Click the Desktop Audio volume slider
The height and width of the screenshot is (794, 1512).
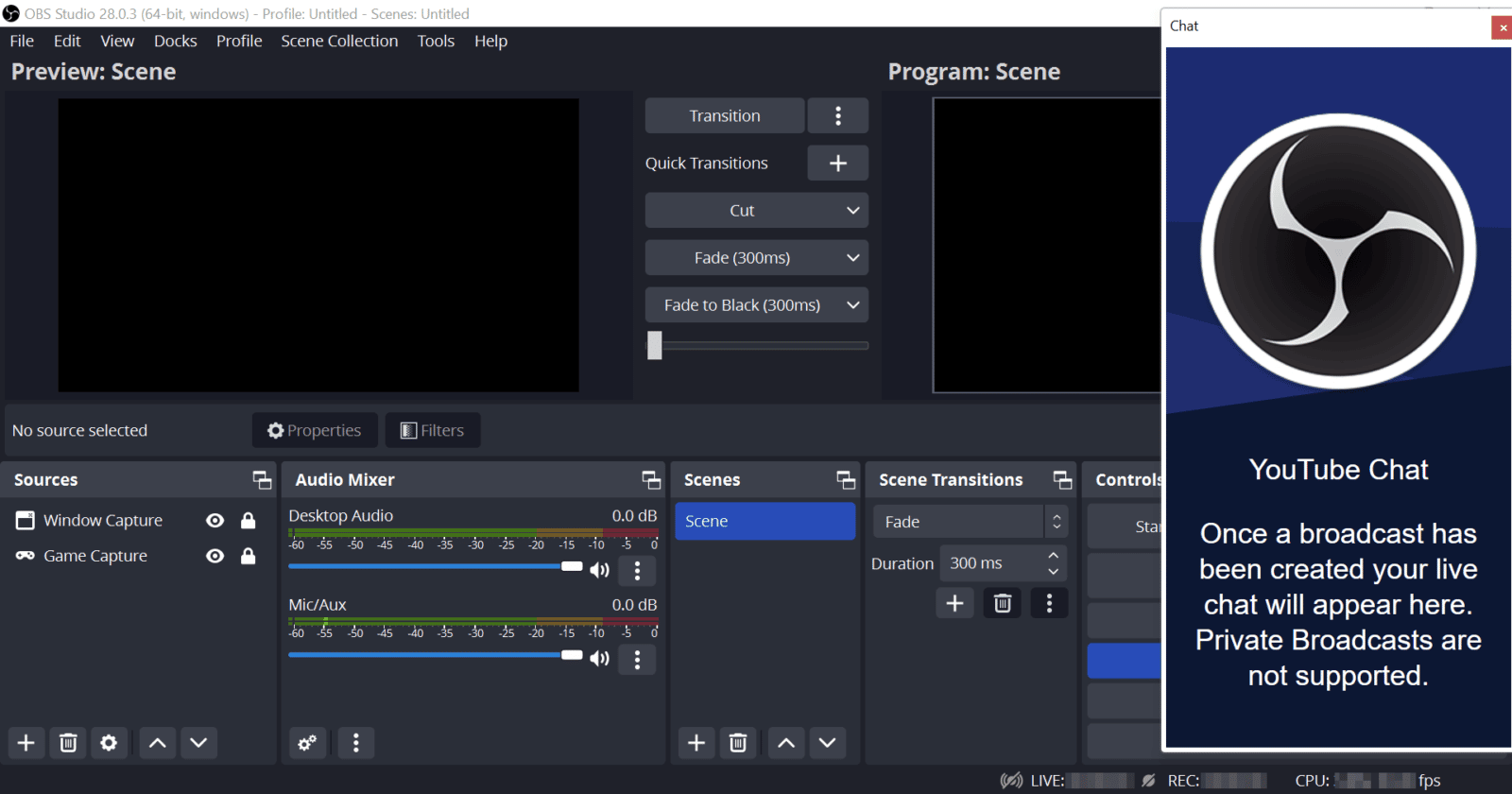coord(436,566)
